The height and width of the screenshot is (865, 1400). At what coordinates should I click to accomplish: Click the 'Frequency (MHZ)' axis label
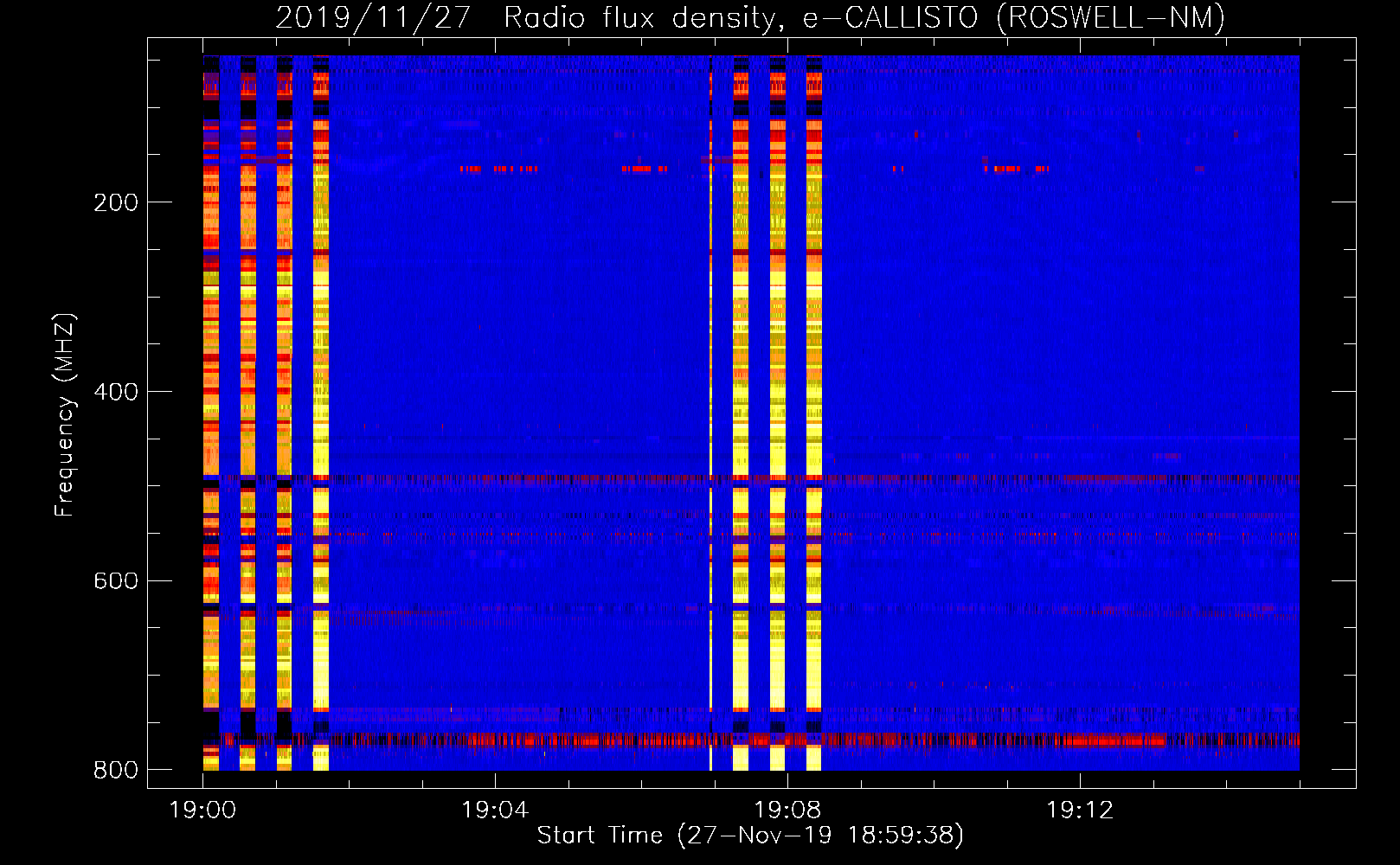[64, 414]
